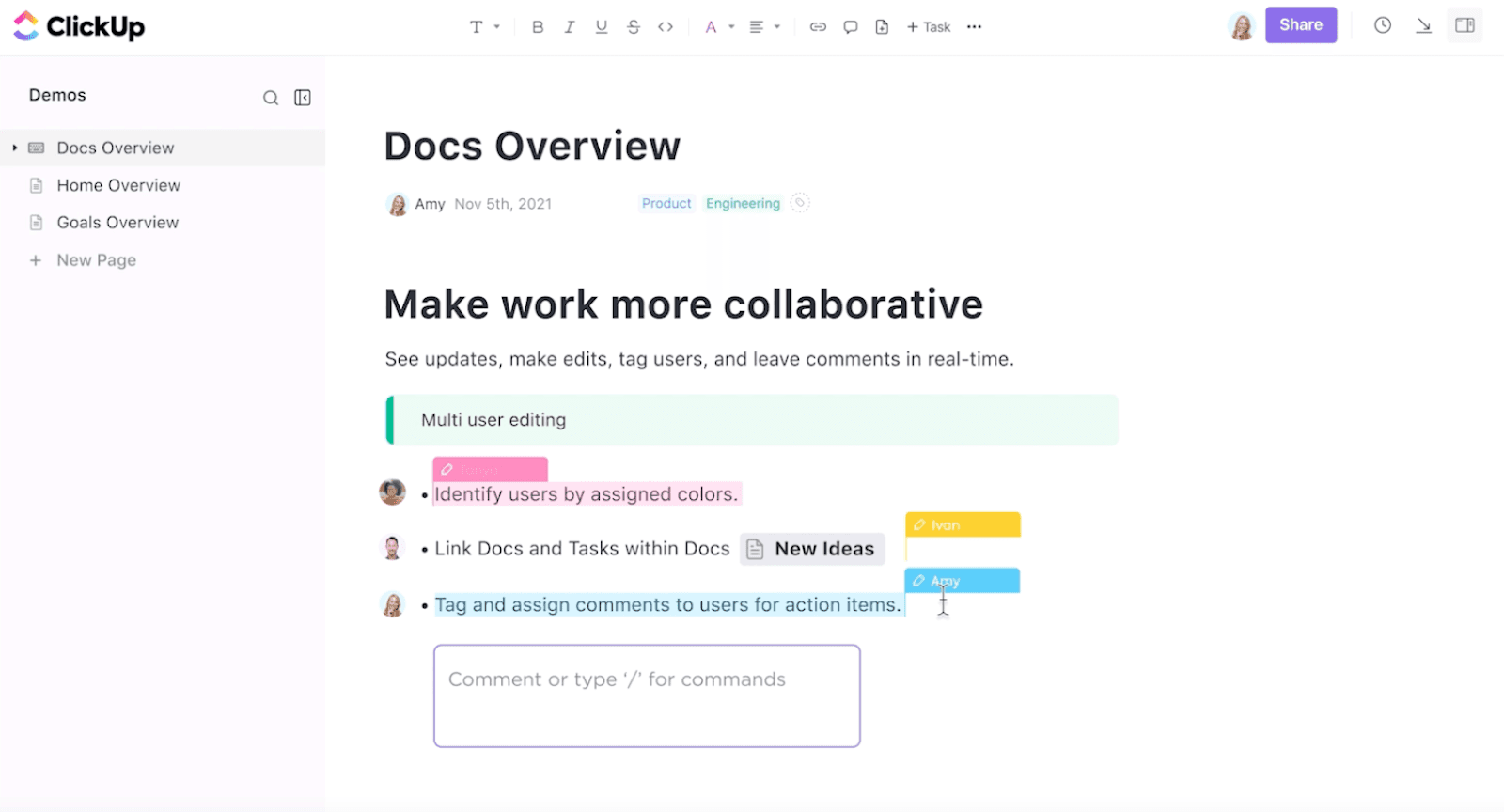This screenshot has height=812, width=1504.
Task: Click the Share button
Action: pyautogui.click(x=1301, y=25)
